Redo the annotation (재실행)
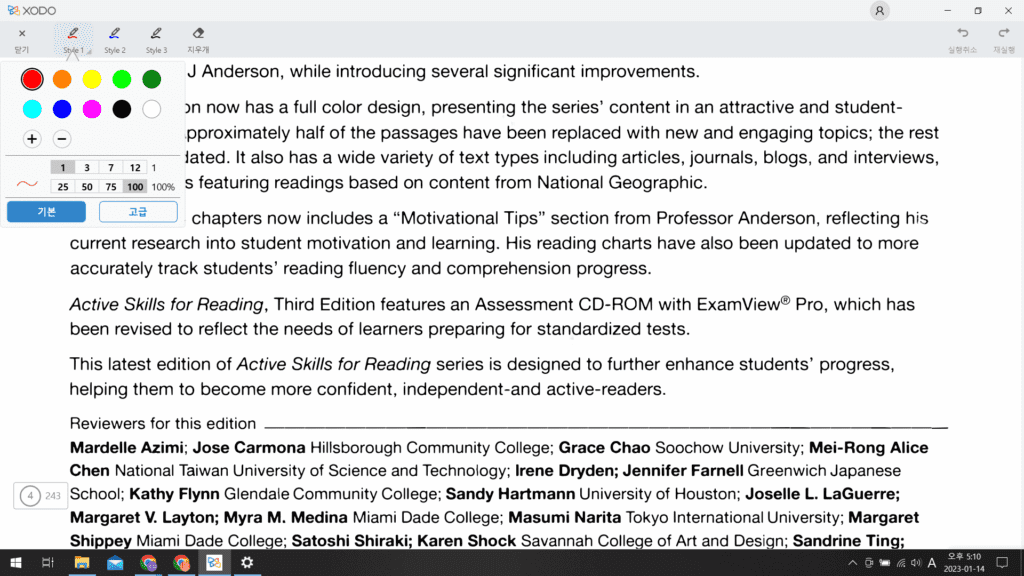 [x=1004, y=39]
